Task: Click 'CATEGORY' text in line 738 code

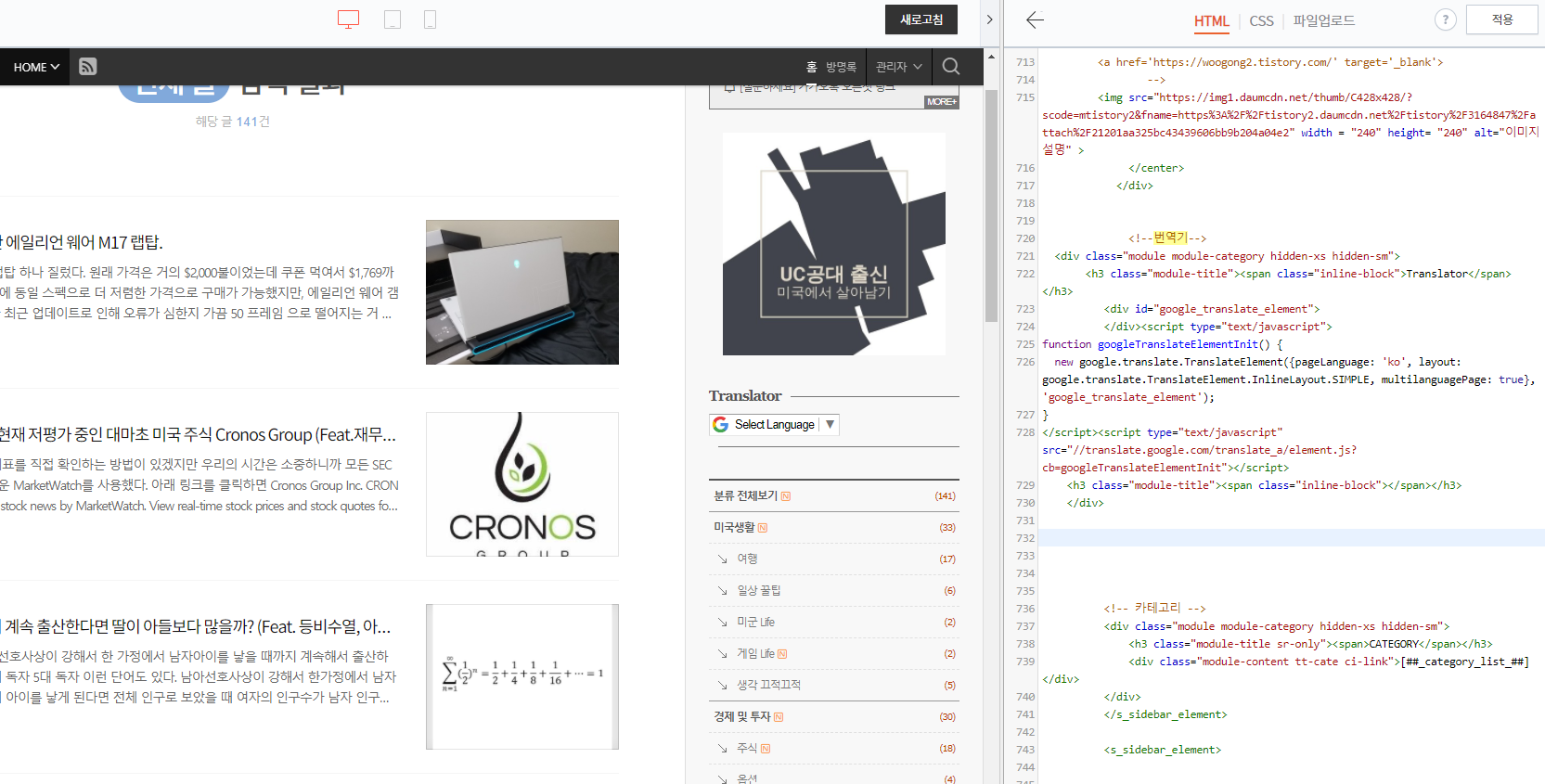Action: [x=1394, y=644]
